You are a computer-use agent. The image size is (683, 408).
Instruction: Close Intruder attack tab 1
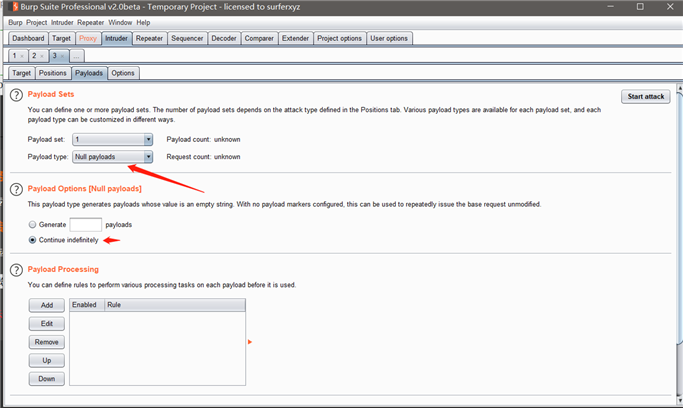[22, 56]
